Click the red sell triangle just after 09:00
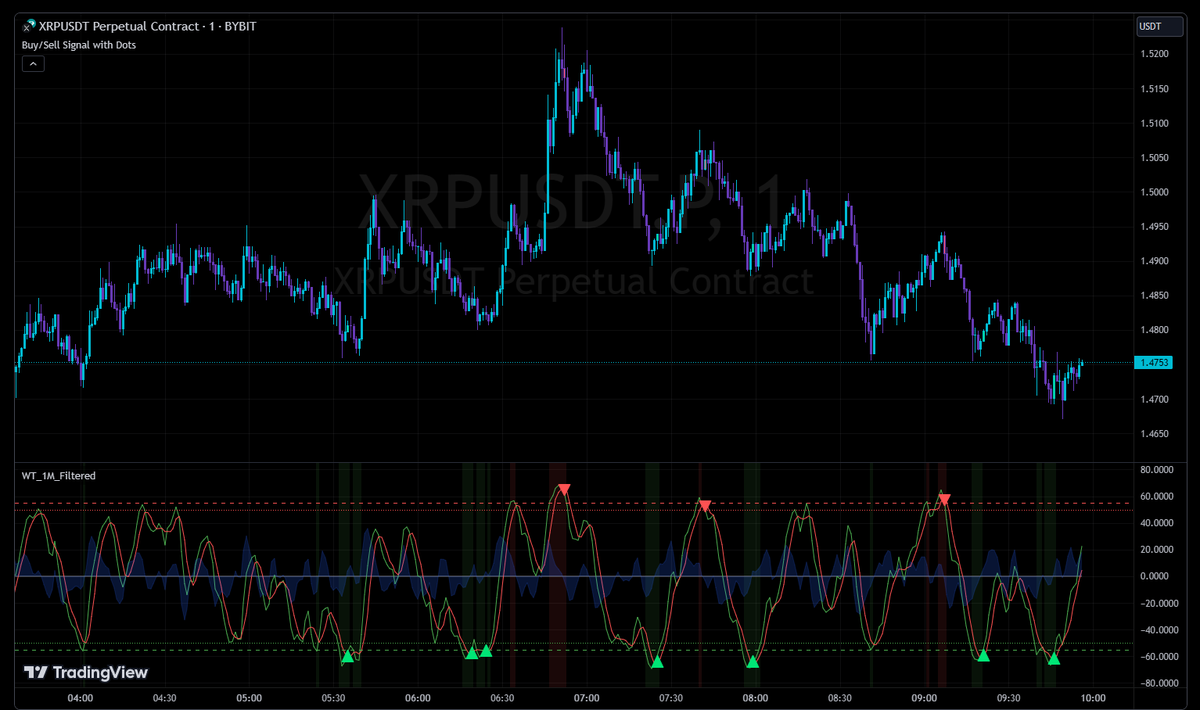This screenshot has height=710, width=1200. coord(944,498)
